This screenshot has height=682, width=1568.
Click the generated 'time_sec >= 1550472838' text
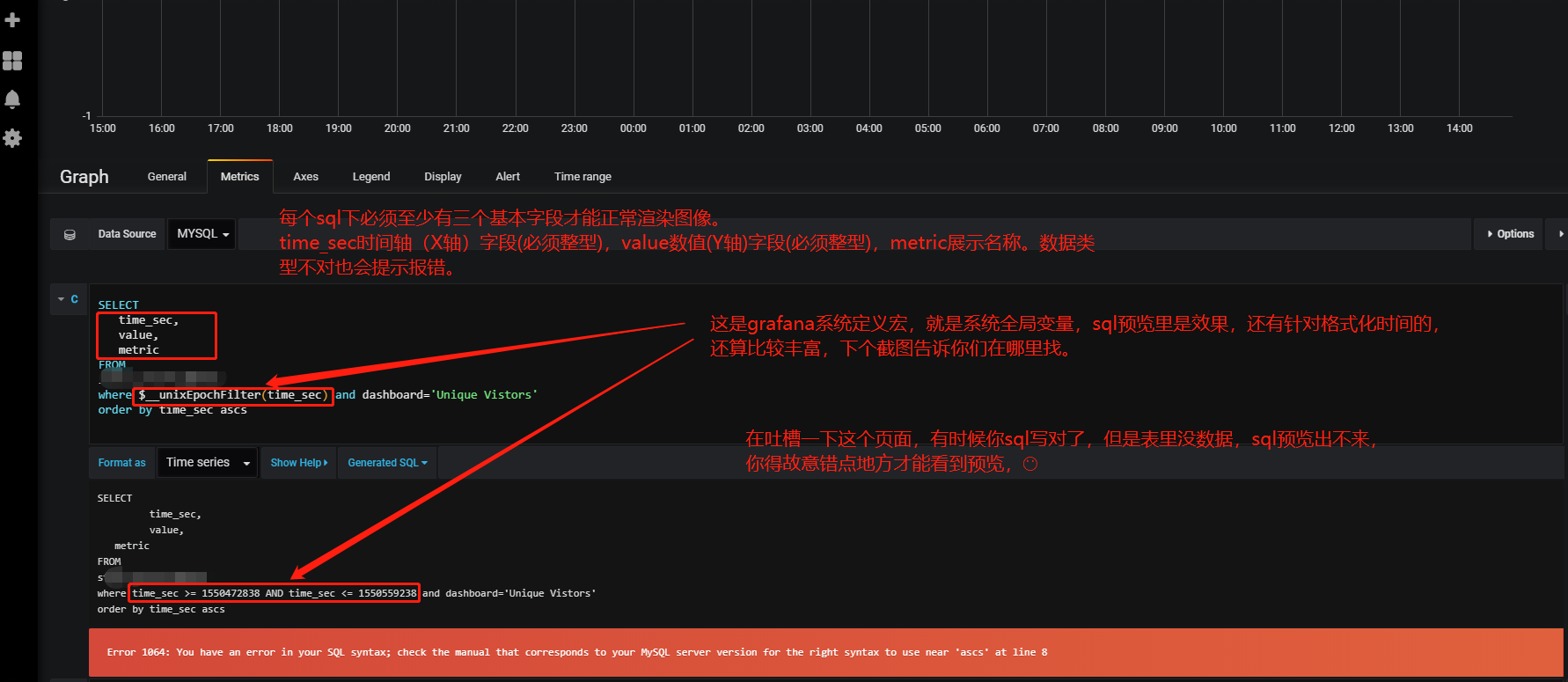click(195, 593)
